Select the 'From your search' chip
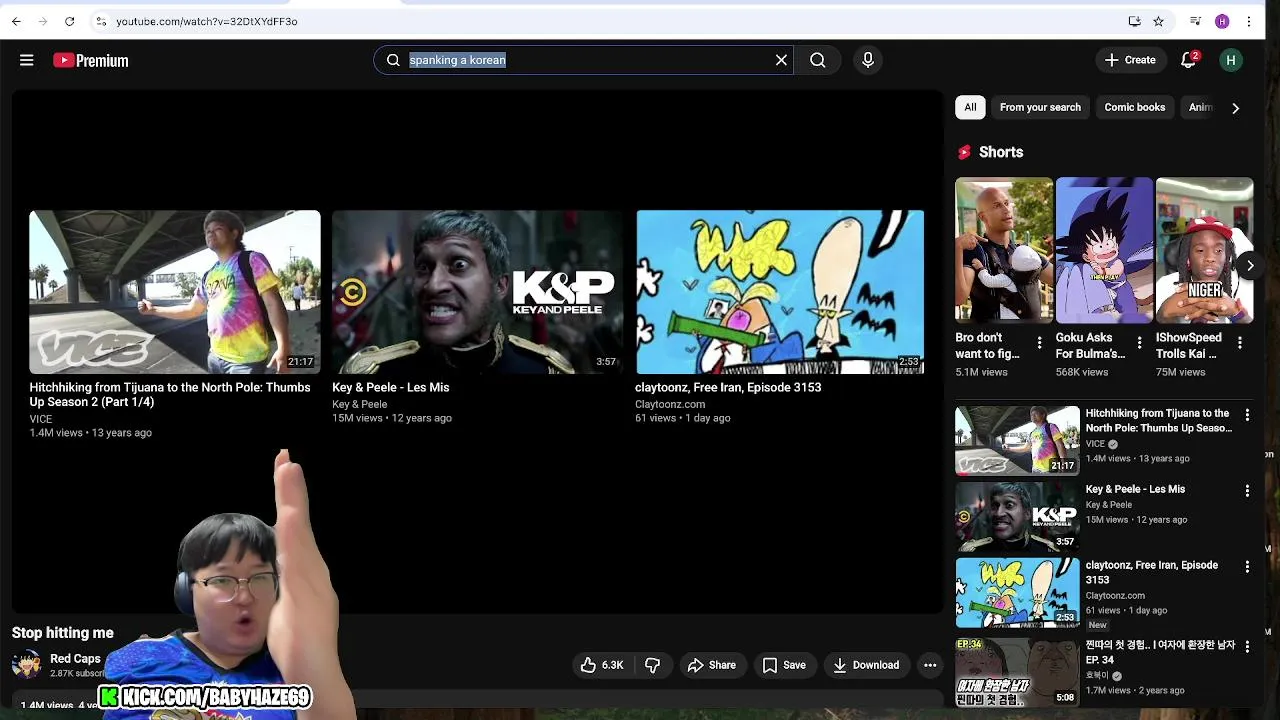This screenshot has height=720, width=1280. coord(1040,107)
